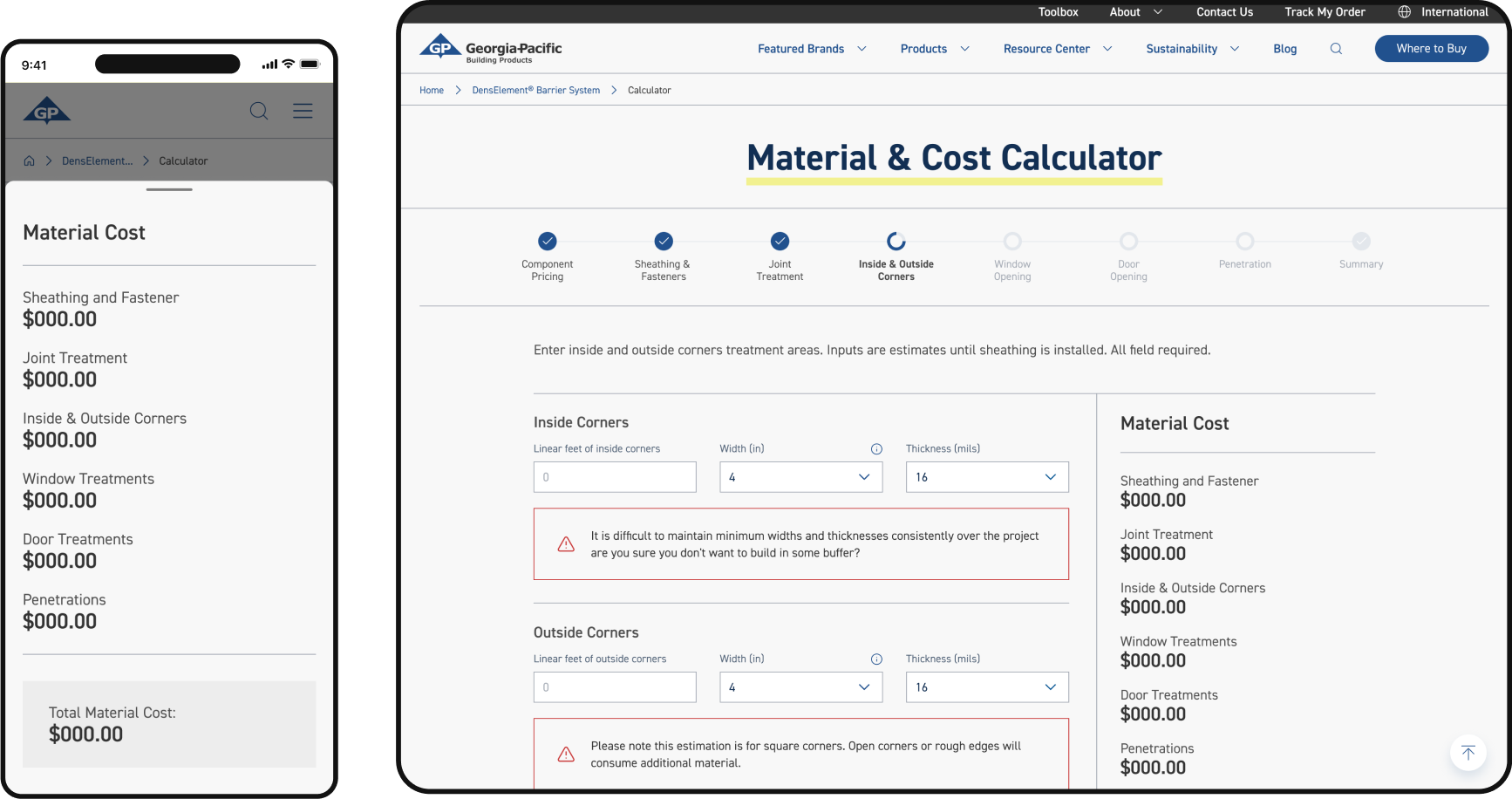
Task: Click the International language link
Action: pyautogui.click(x=1454, y=12)
